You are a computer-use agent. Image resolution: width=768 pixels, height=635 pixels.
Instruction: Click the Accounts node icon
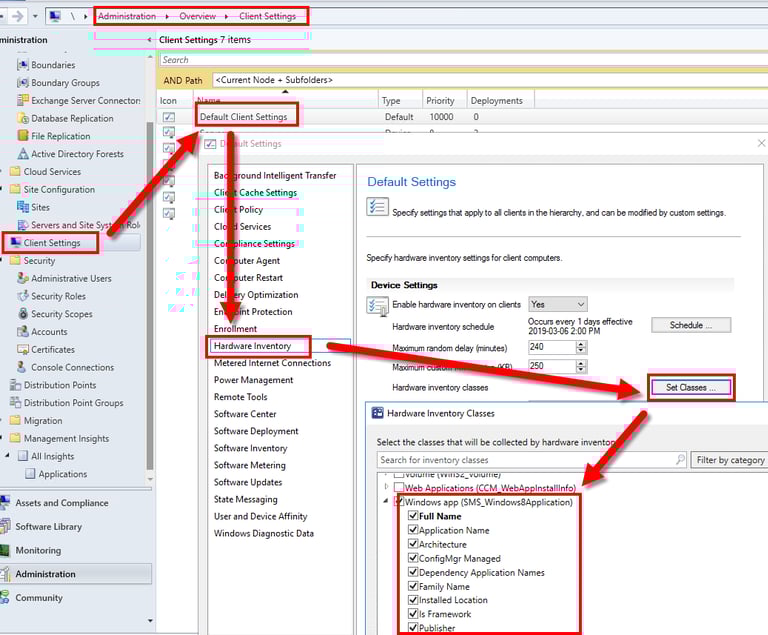[23, 332]
